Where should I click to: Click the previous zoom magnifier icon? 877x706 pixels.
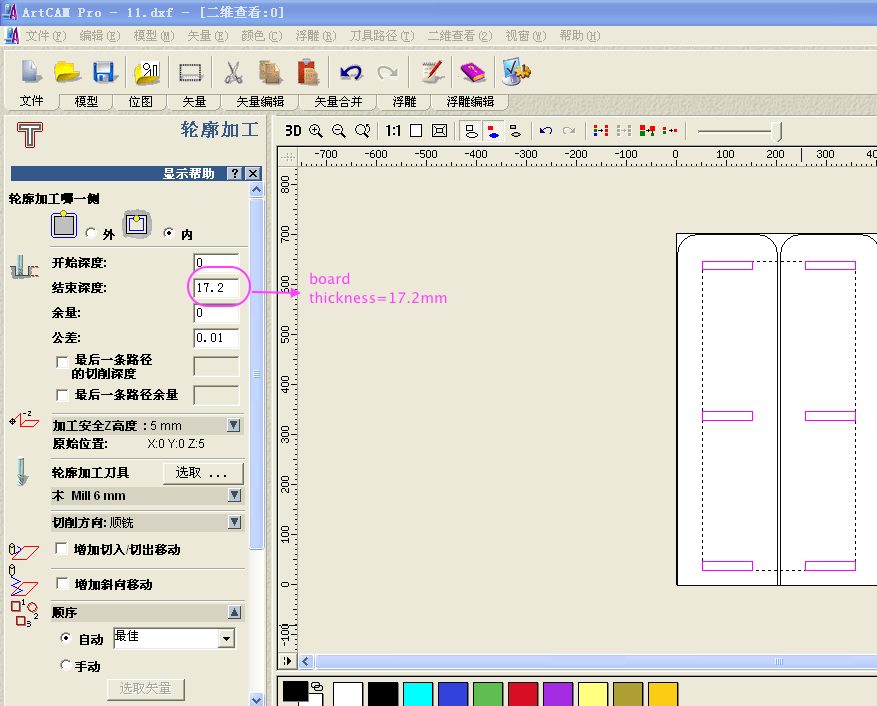pyautogui.click(x=362, y=131)
